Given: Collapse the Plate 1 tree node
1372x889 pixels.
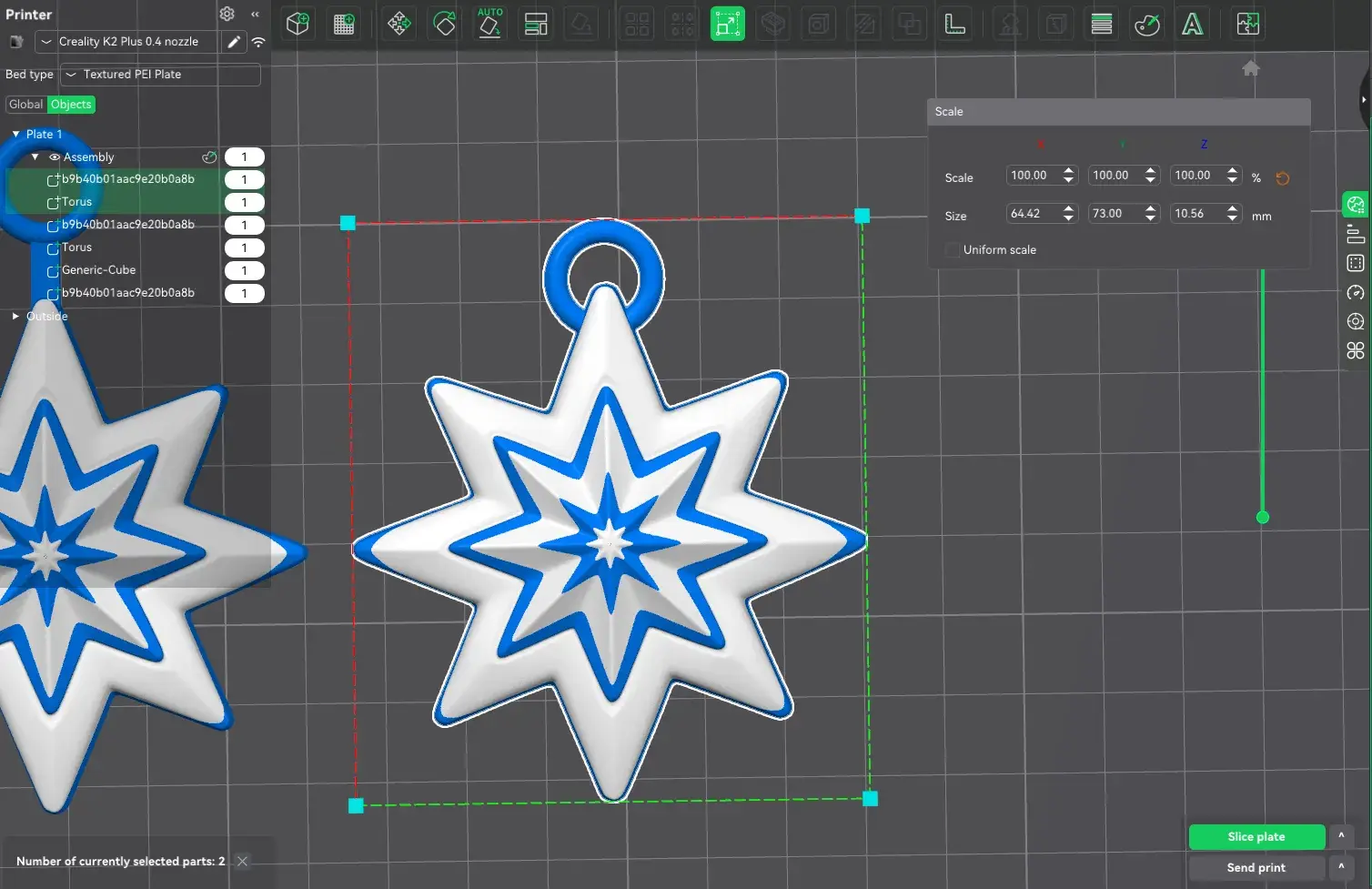Looking at the screenshot, I should 15,135.
